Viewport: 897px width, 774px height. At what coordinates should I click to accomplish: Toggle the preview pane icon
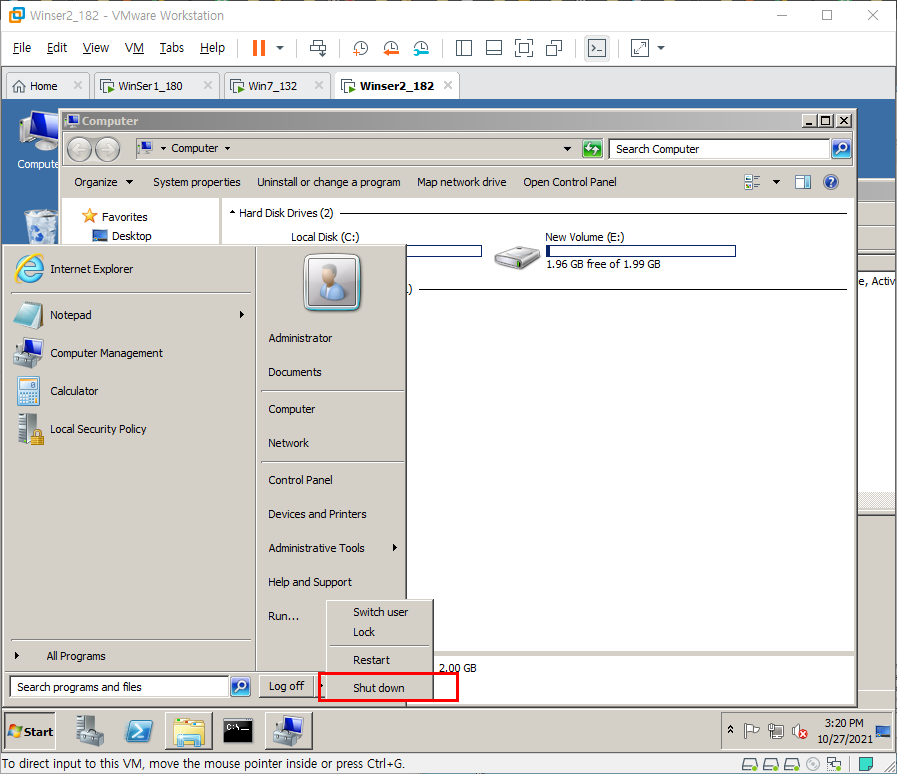point(803,182)
